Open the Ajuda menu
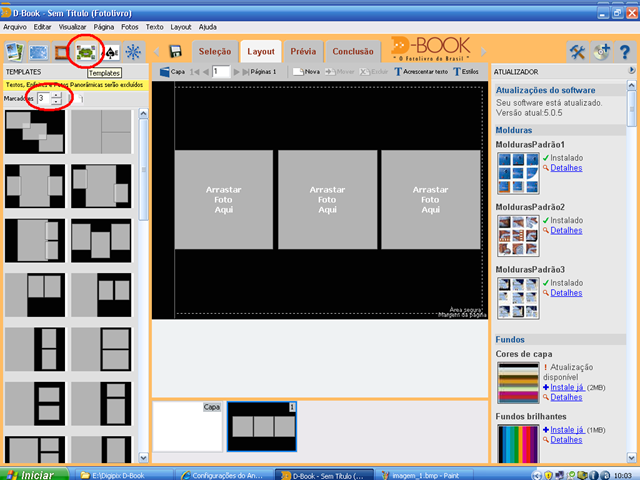The height and width of the screenshot is (480, 640). [208, 27]
